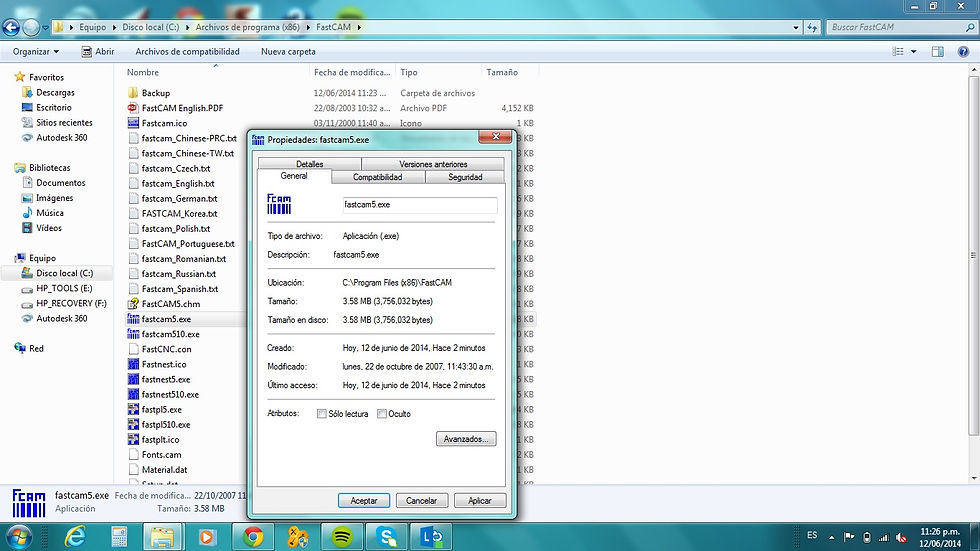
Task: Open Spotify from the taskbar
Action: [342, 537]
